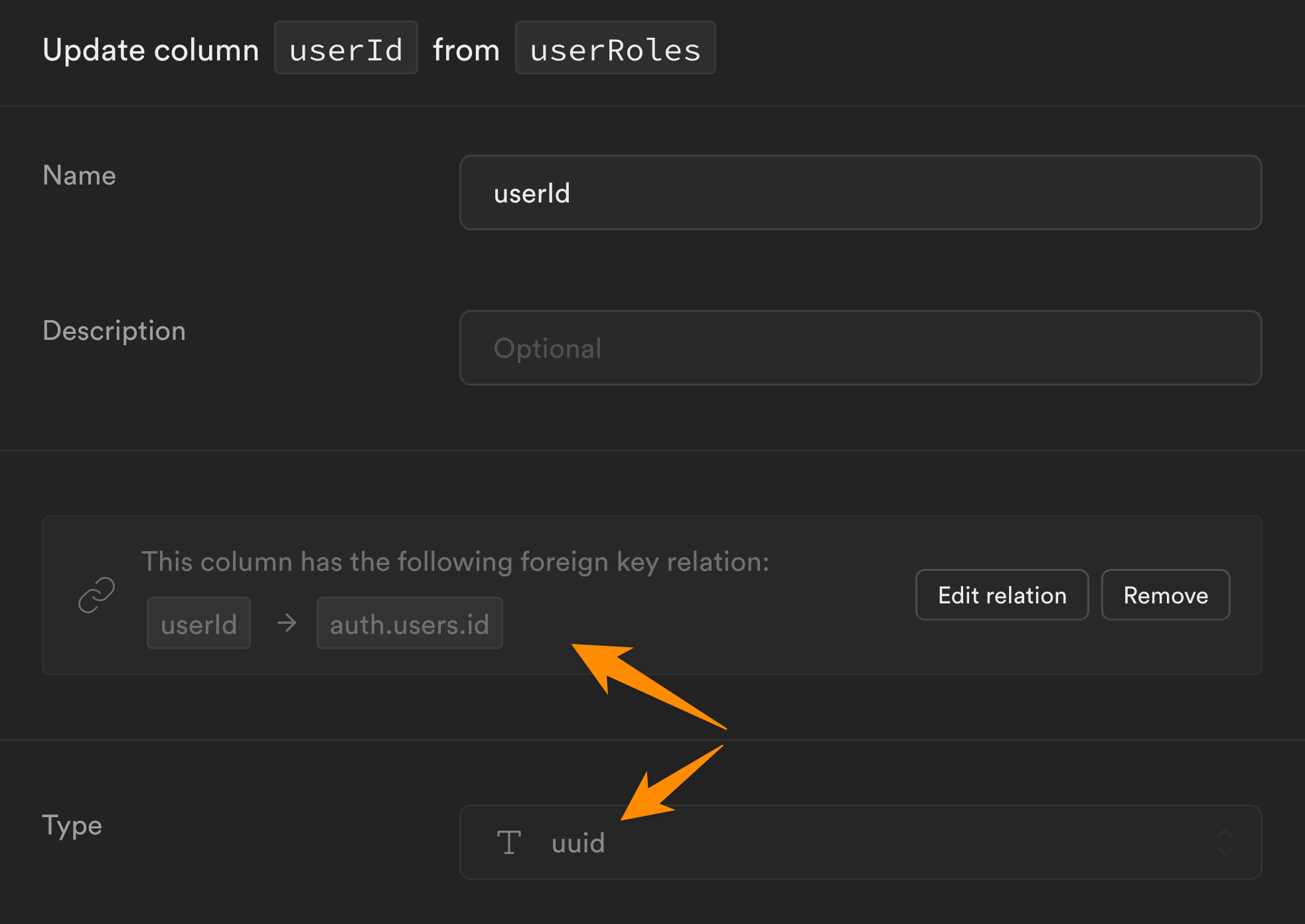Click the Description label on the left
Screen dimensions: 1305x924
click(114, 331)
